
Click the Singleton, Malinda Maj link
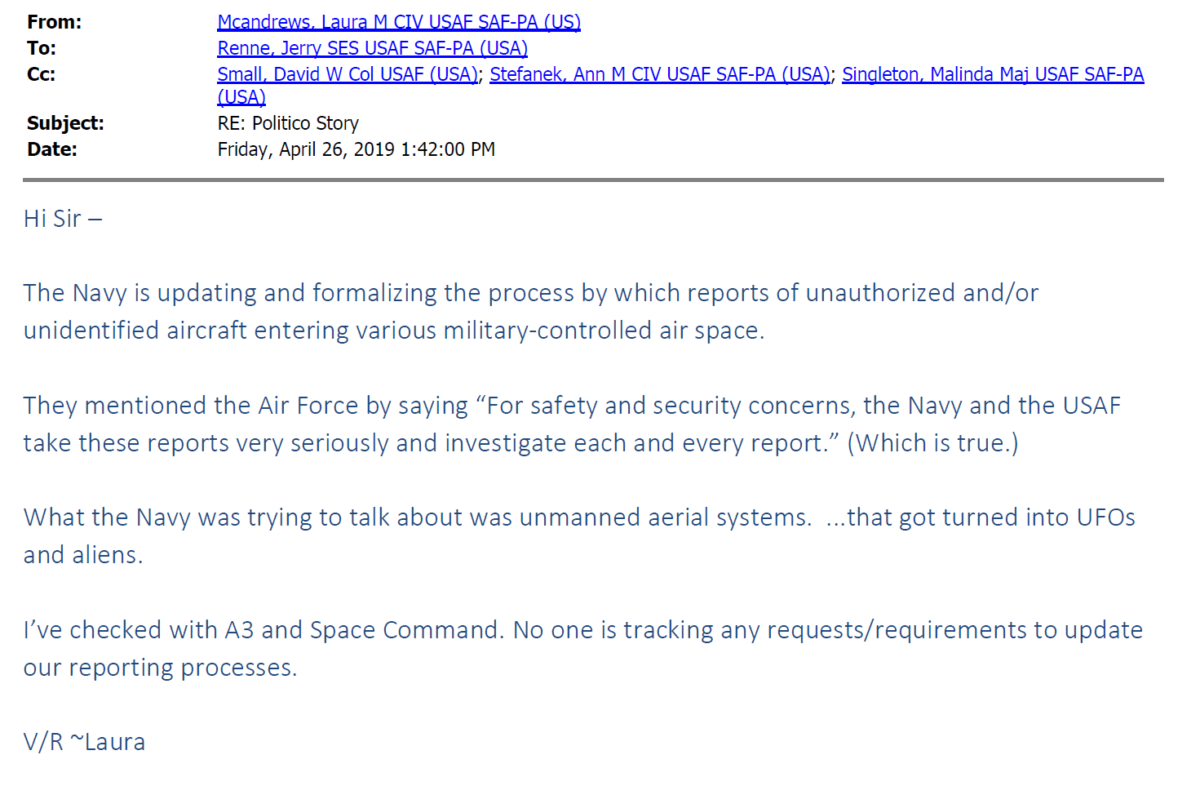click(x=993, y=73)
